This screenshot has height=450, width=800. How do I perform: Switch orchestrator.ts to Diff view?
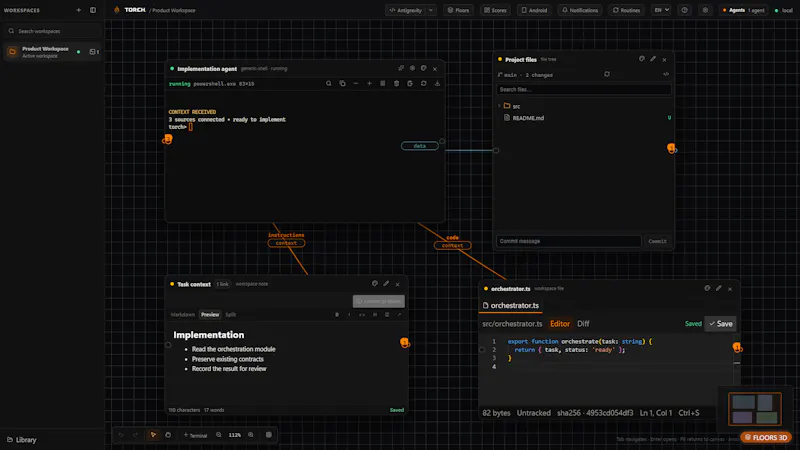(583, 323)
